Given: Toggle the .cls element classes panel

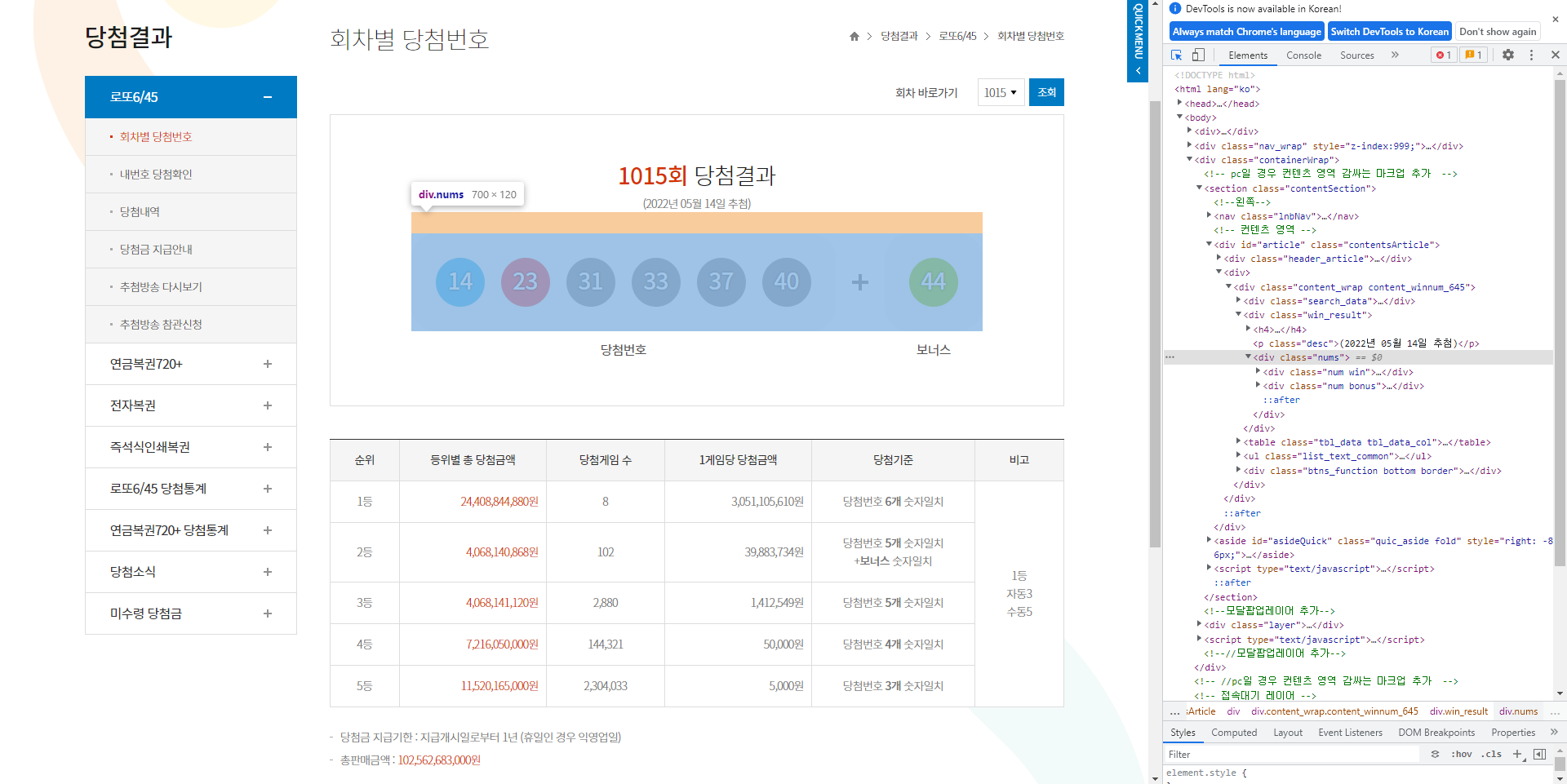Looking at the screenshot, I should 1492,754.
